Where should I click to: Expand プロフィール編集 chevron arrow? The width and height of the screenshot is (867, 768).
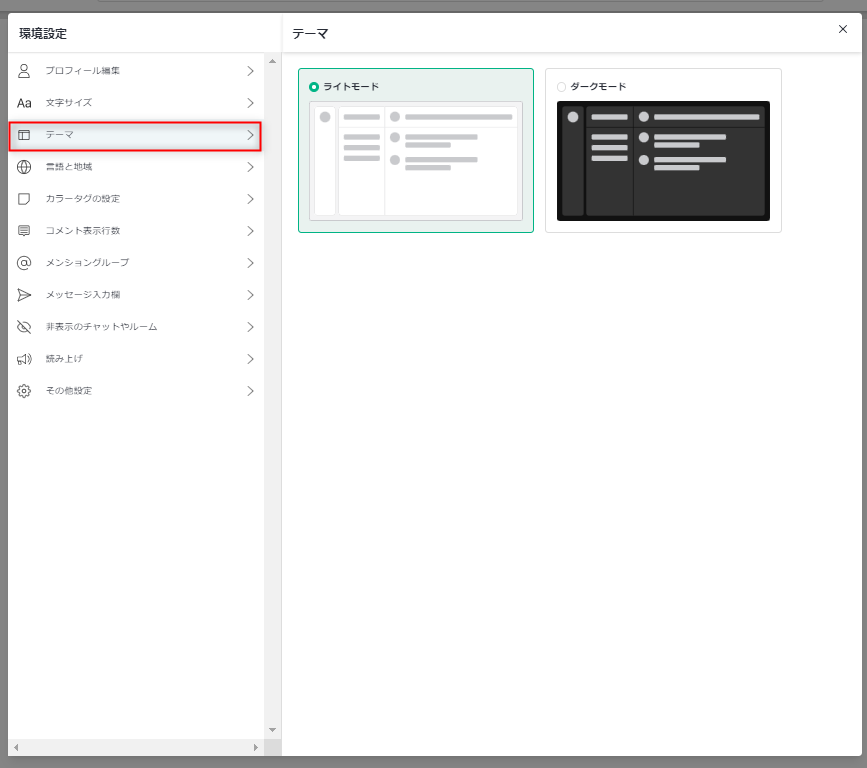(250, 71)
